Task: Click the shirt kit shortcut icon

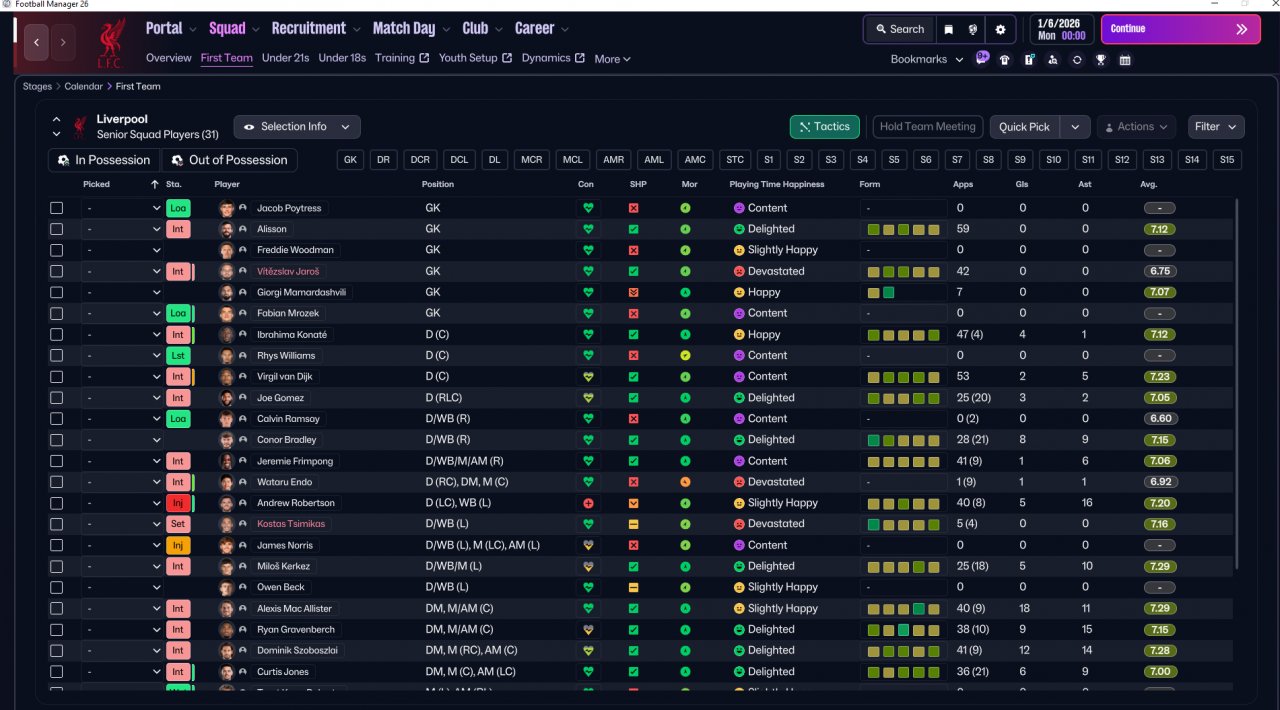Action: [1004, 60]
